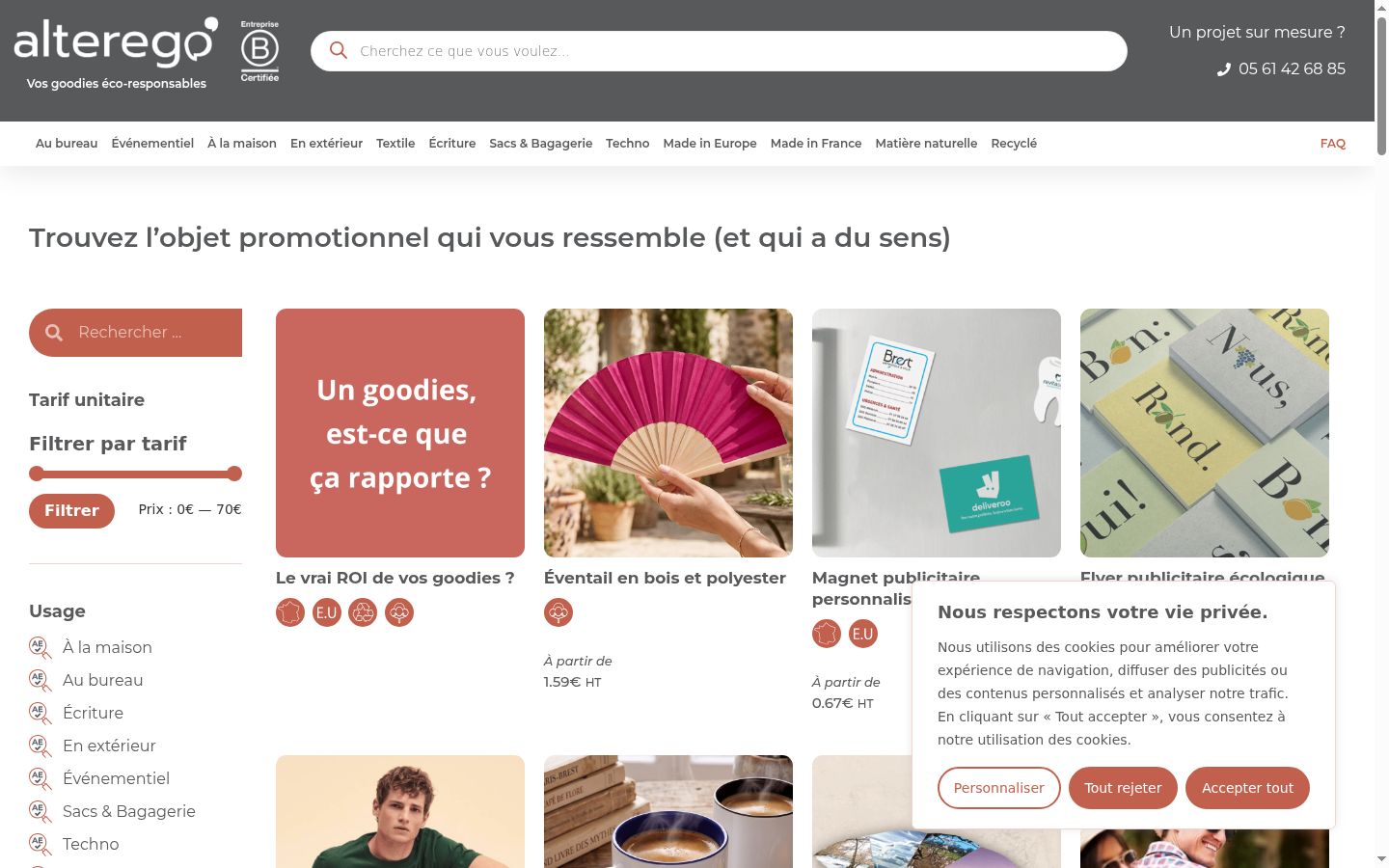Open the Écriture navigation menu
The height and width of the screenshot is (868, 1389).
[x=452, y=144]
